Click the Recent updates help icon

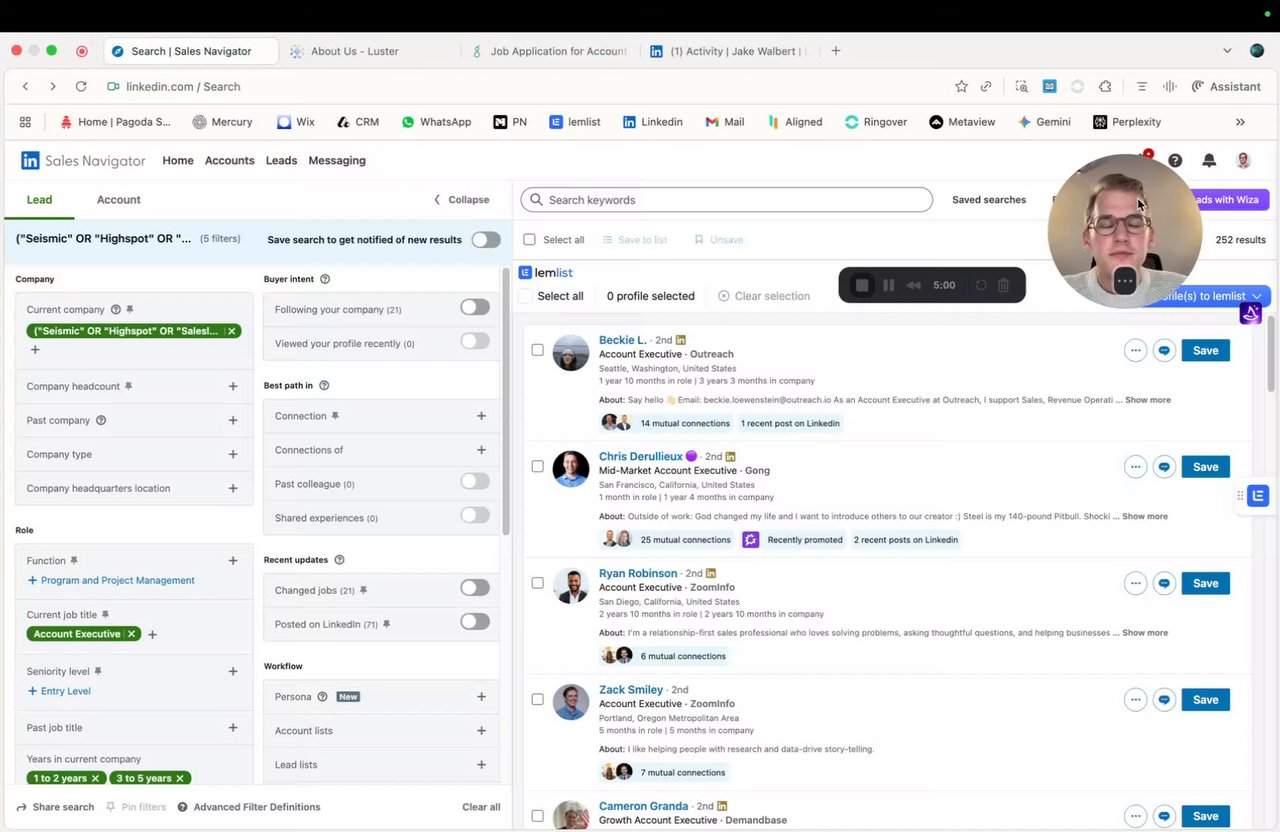[339, 560]
